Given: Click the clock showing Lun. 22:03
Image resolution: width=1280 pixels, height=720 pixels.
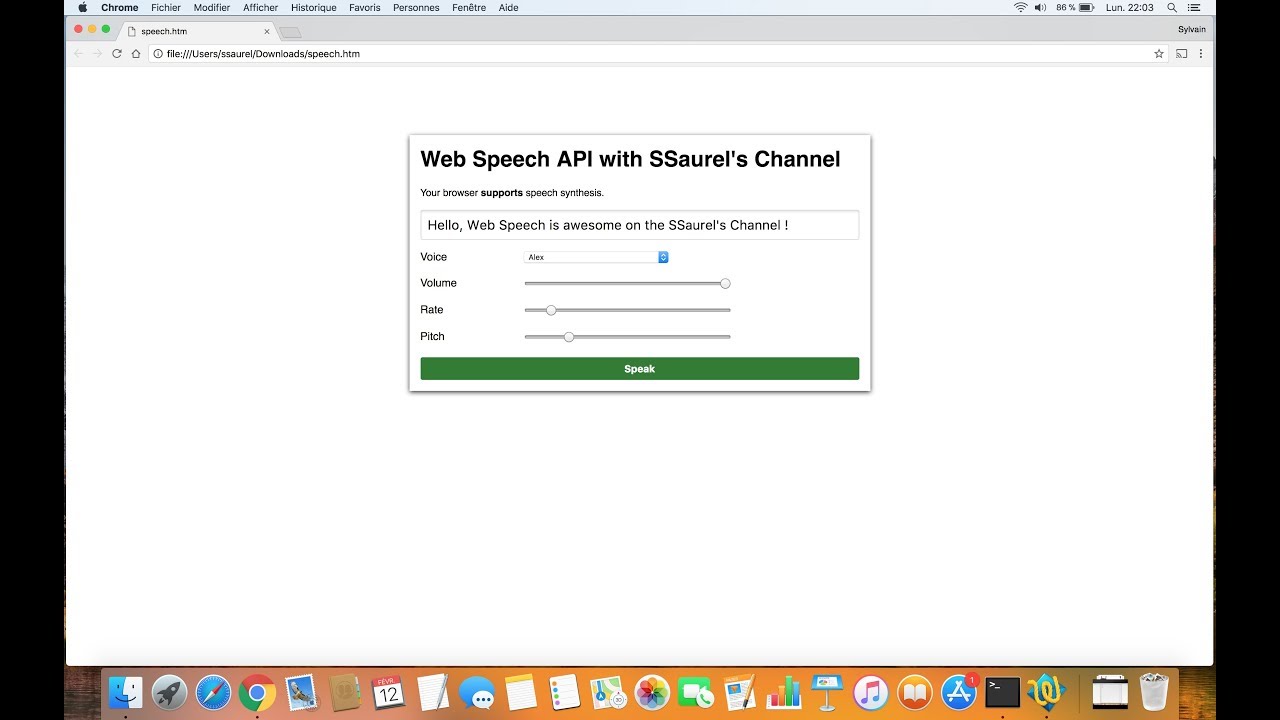Looking at the screenshot, I should 1130,7.
